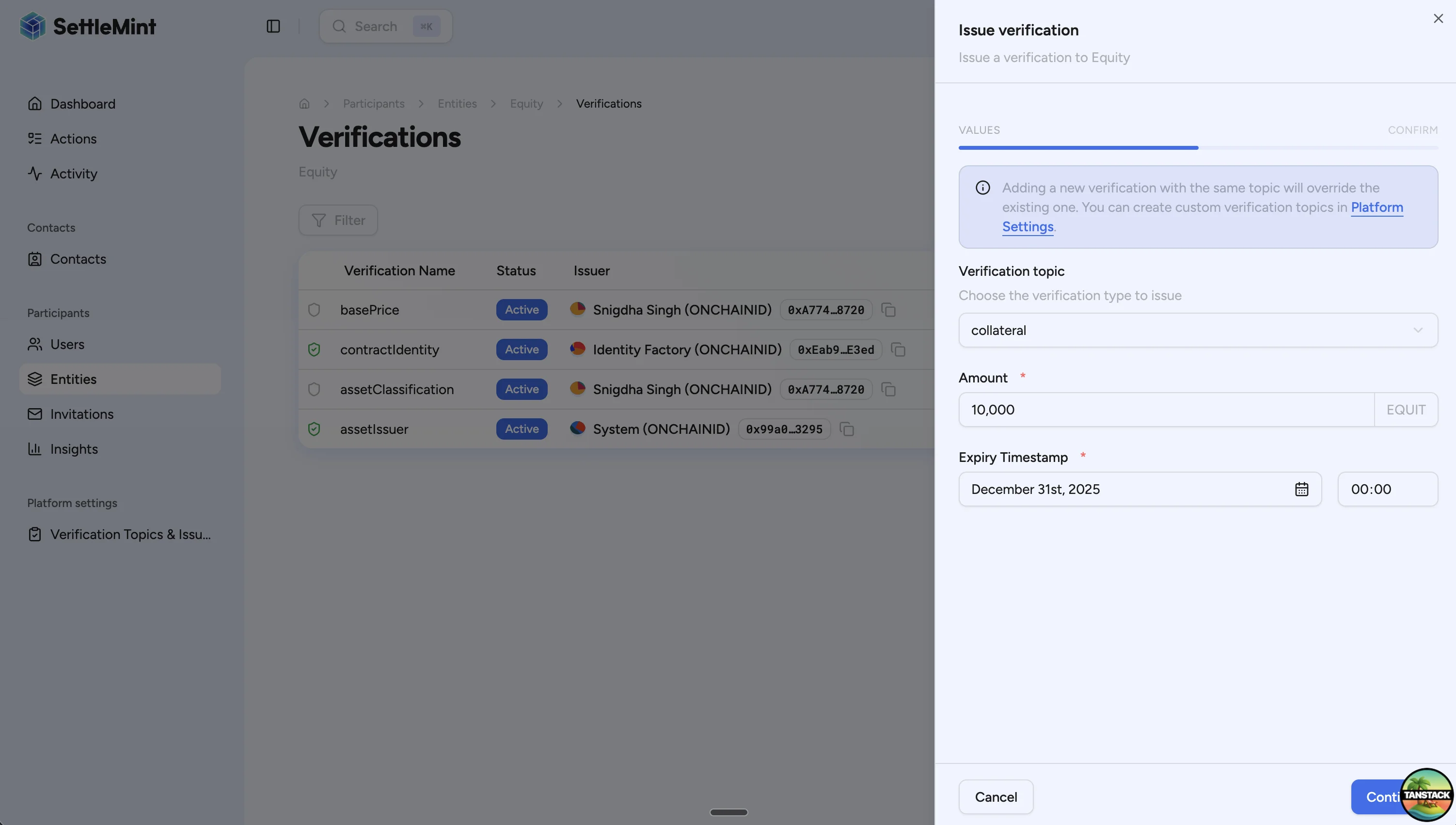Select the Dashboard icon in the sidebar

pos(34,104)
